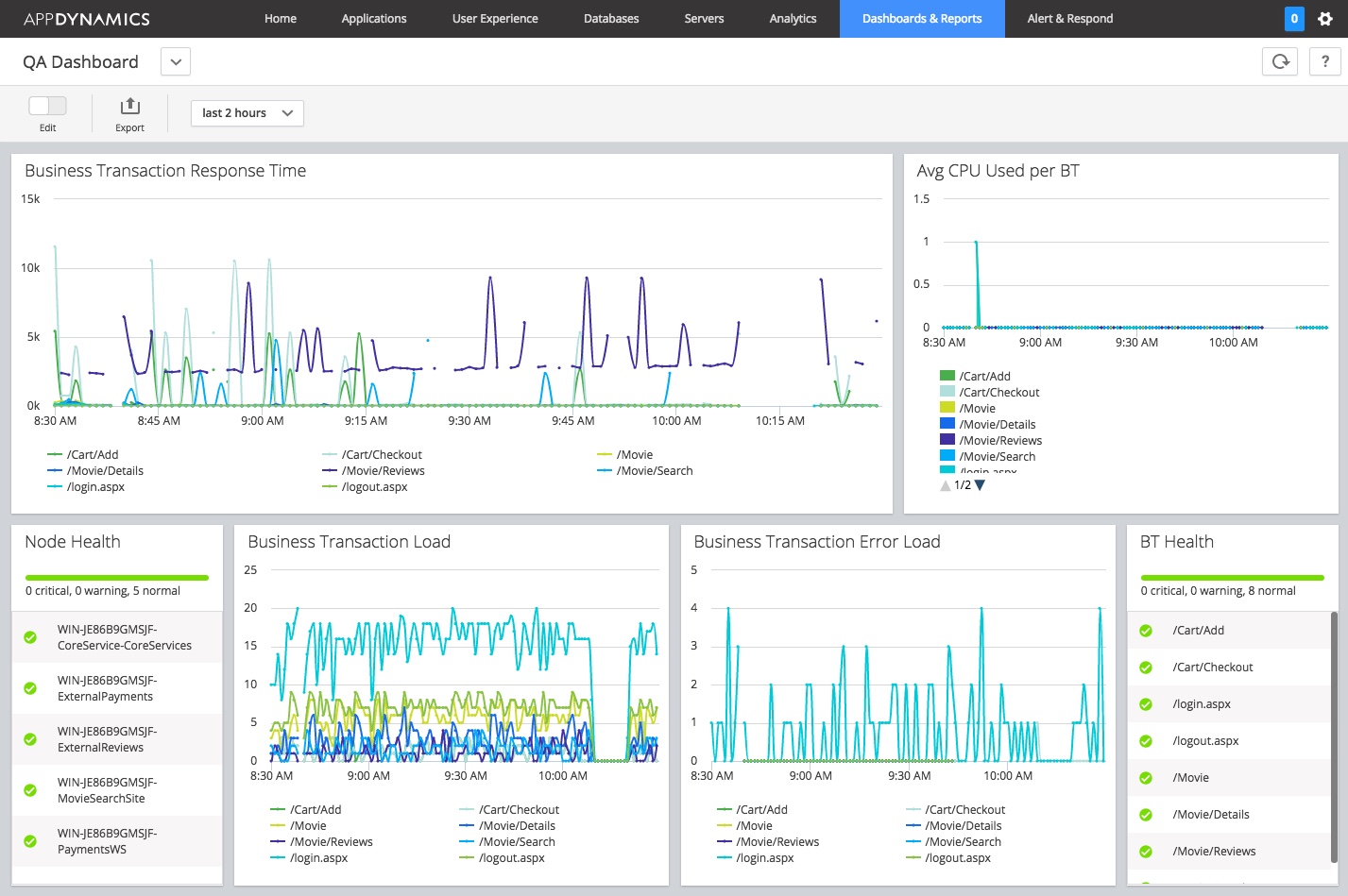
Task: Open the Alert & Respond menu
Action: pyautogui.click(x=1070, y=19)
